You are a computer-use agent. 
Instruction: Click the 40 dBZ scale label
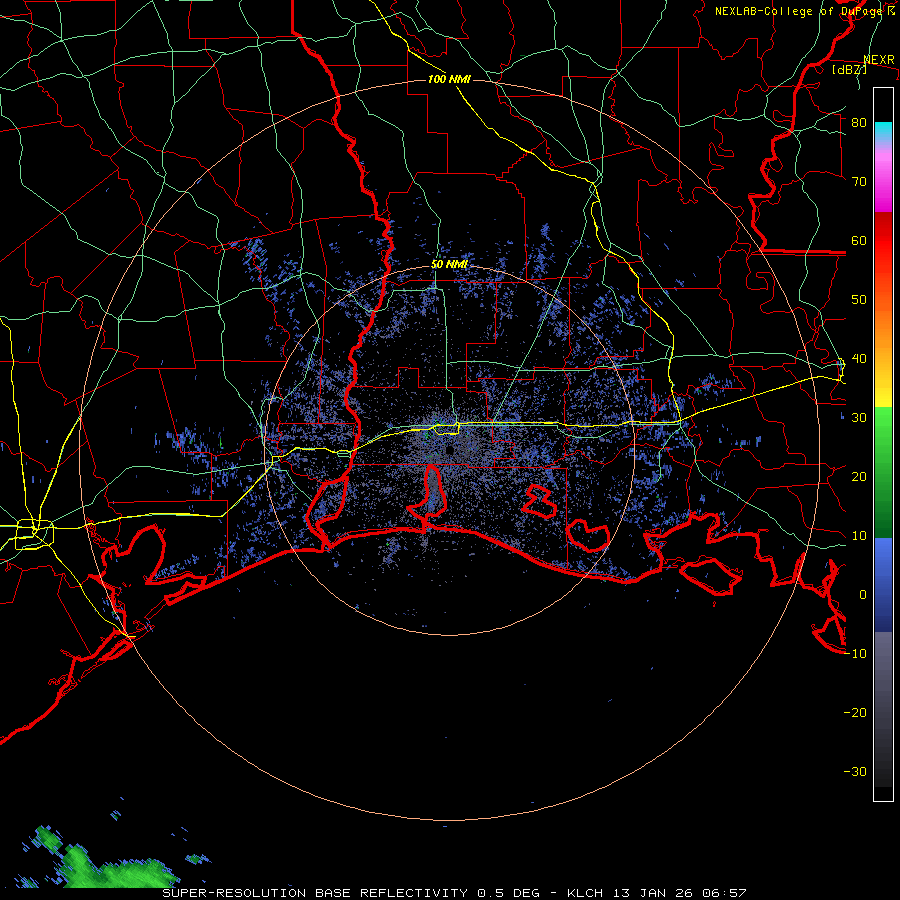click(859, 359)
